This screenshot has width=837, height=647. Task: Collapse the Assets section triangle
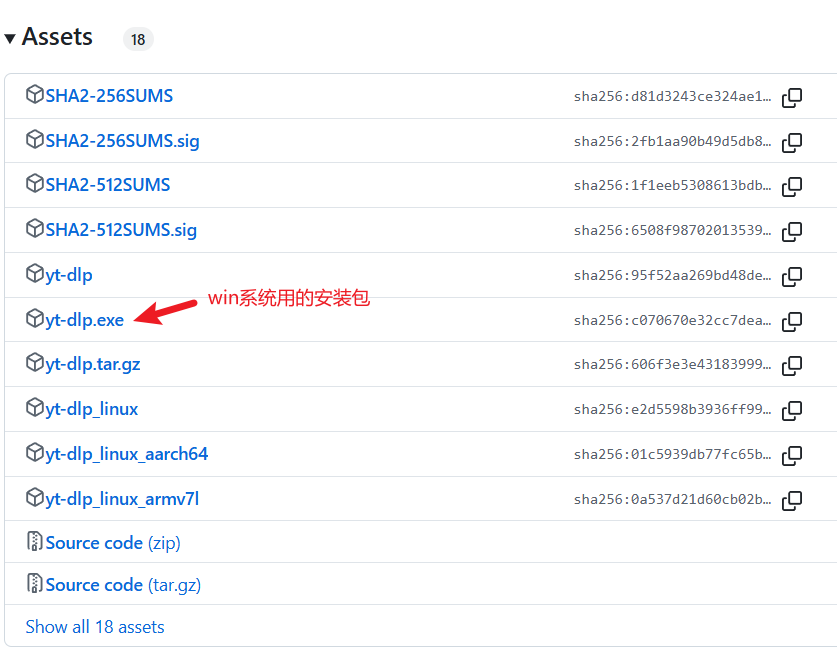click(10, 39)
